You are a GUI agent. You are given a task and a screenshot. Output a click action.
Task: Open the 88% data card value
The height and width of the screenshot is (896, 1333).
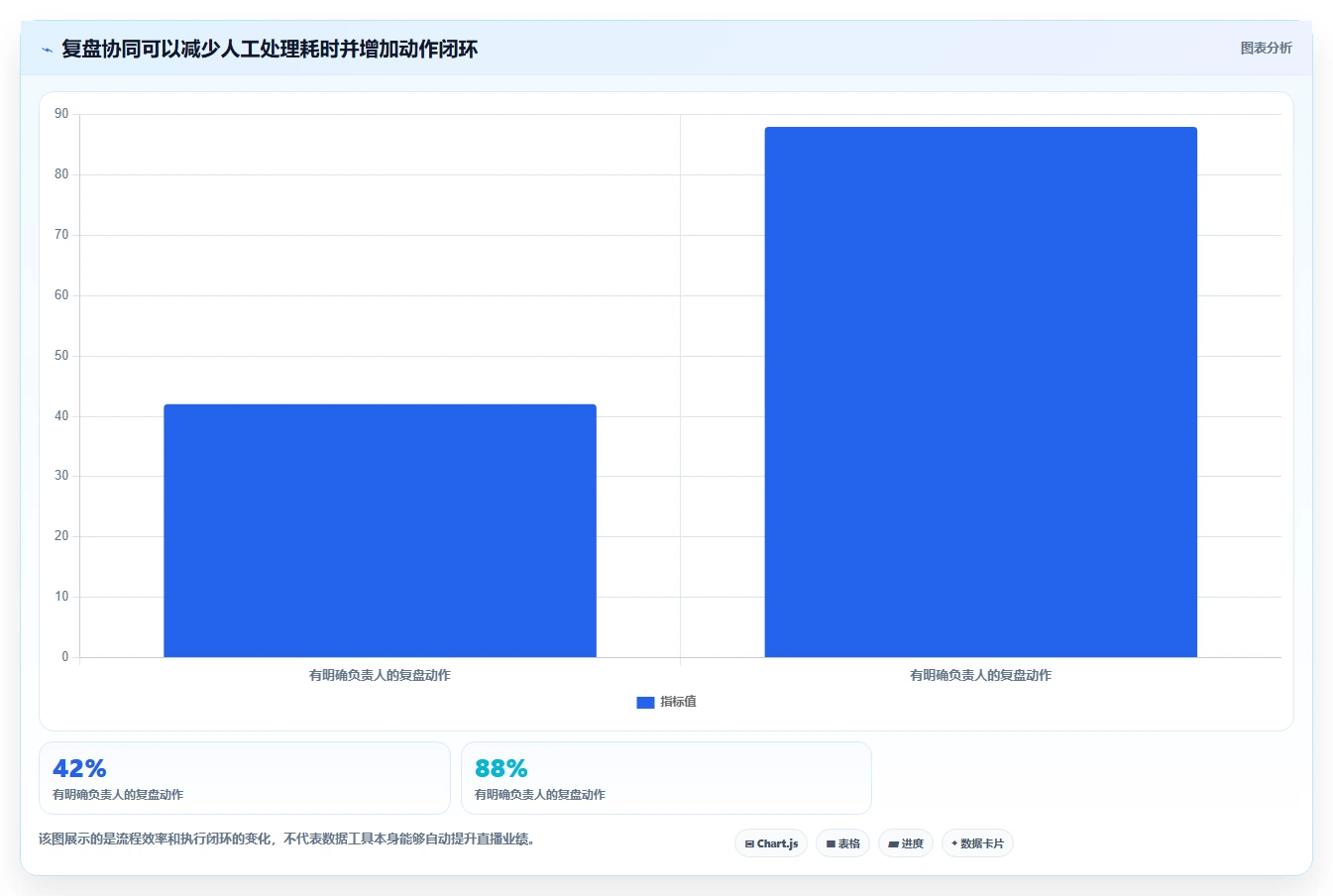point(501,768)
